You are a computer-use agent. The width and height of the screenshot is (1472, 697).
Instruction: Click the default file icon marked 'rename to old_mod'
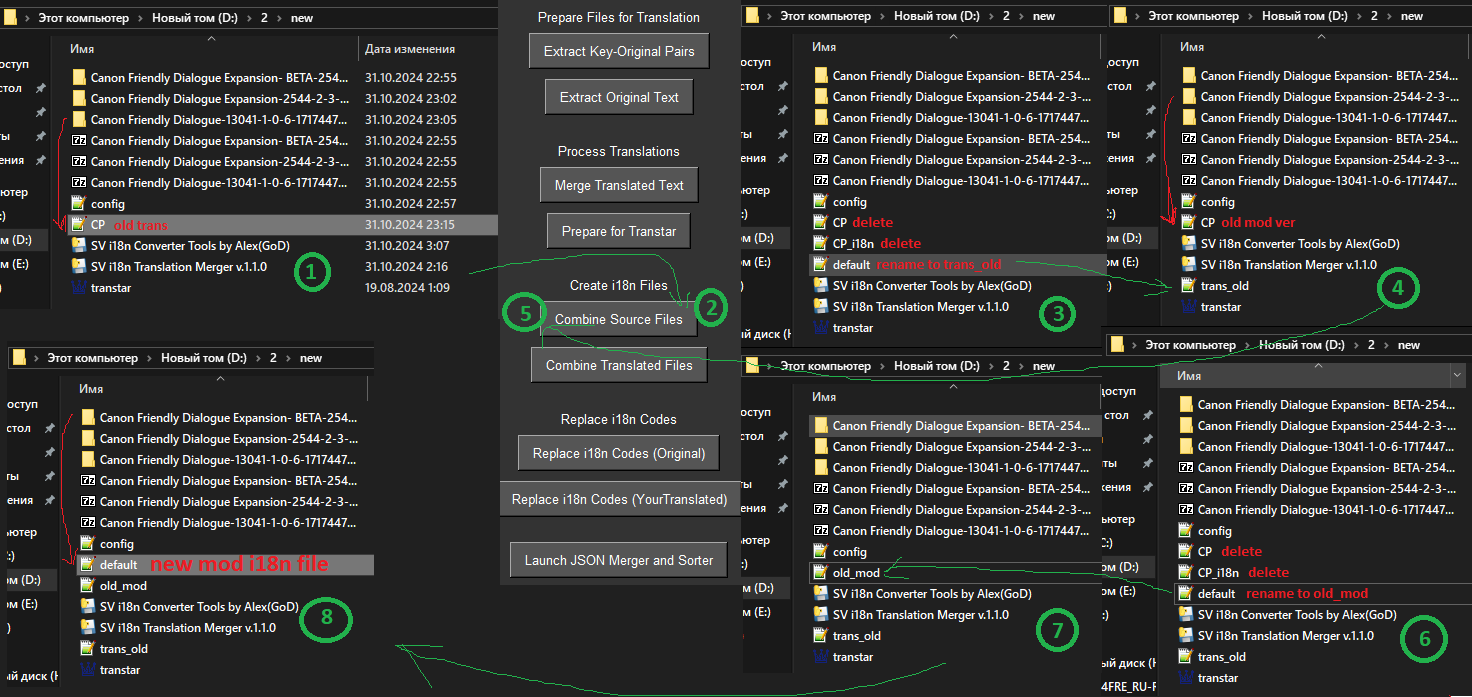click(1186, 594)
